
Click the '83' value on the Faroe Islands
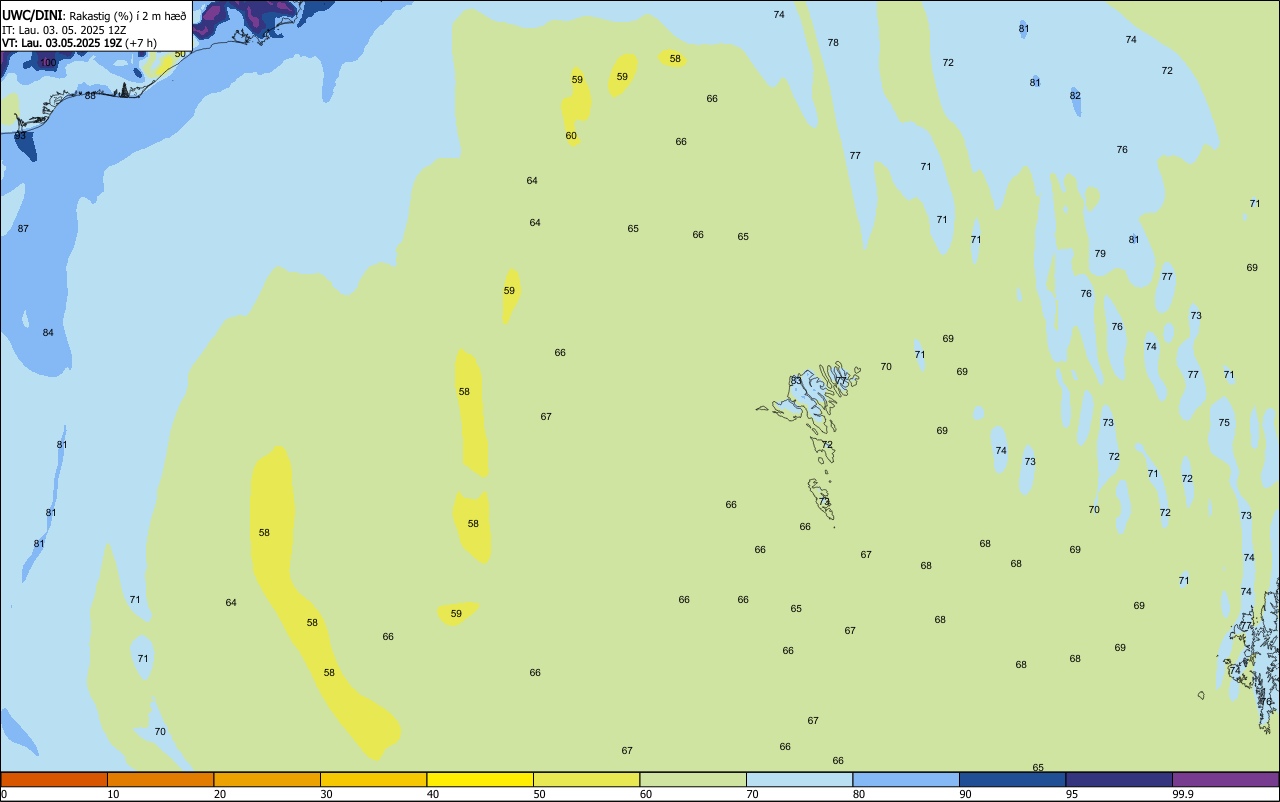pyautogui.click(x=796, y=381)
